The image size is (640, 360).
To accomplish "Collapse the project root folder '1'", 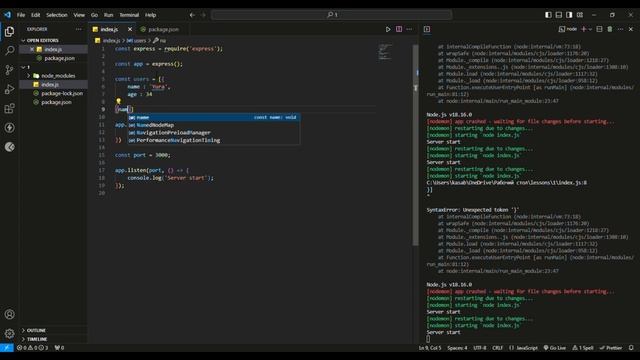I will coord(23,67).
